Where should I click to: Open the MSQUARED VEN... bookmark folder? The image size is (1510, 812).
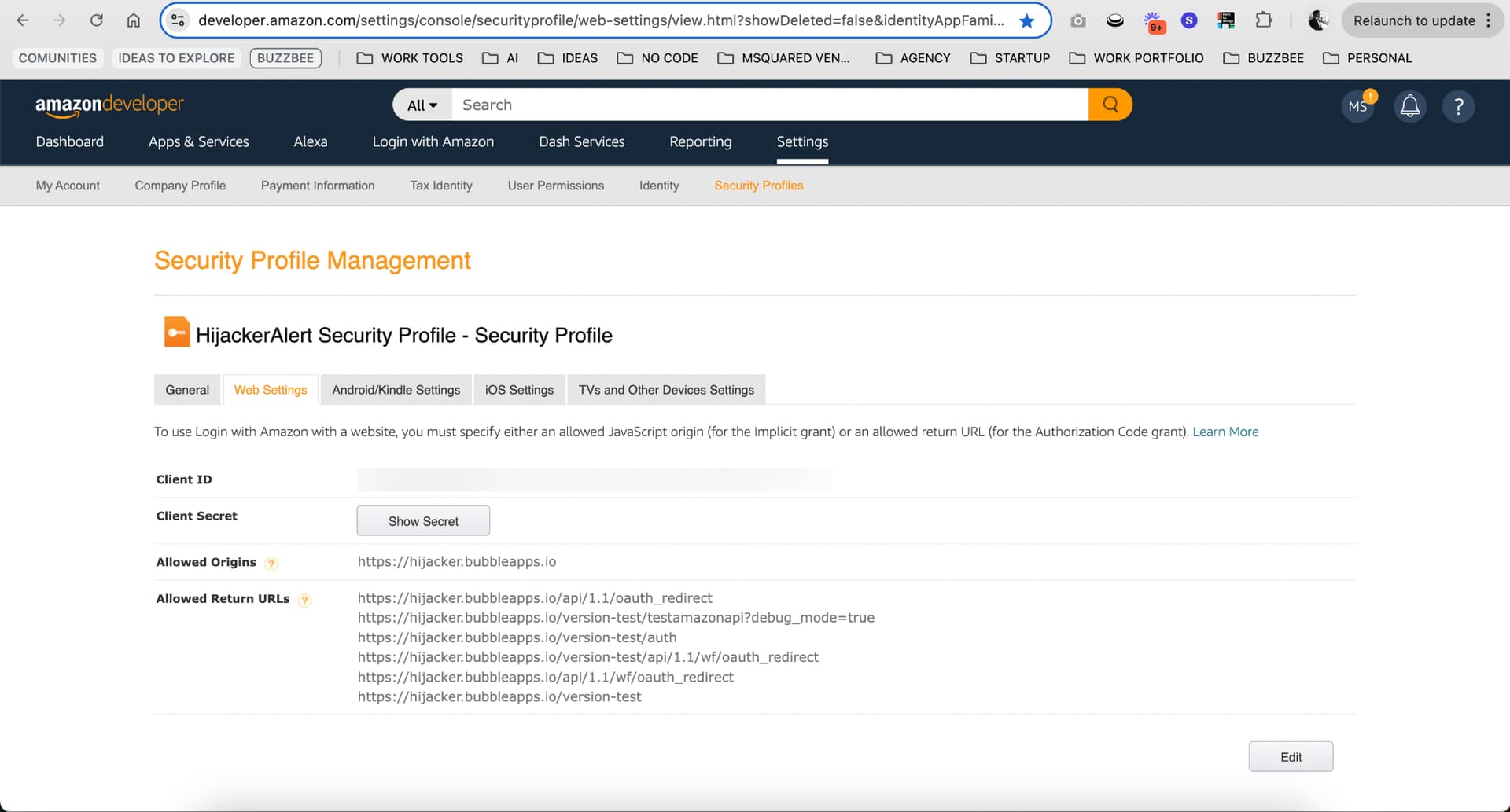(784, 58)
